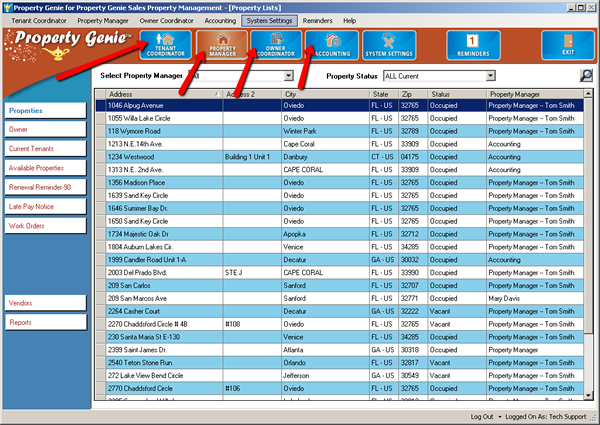Expand the Select Property Manager dropdown
The height and width of the screenshot is (425, 600).
tap(289, 76)
